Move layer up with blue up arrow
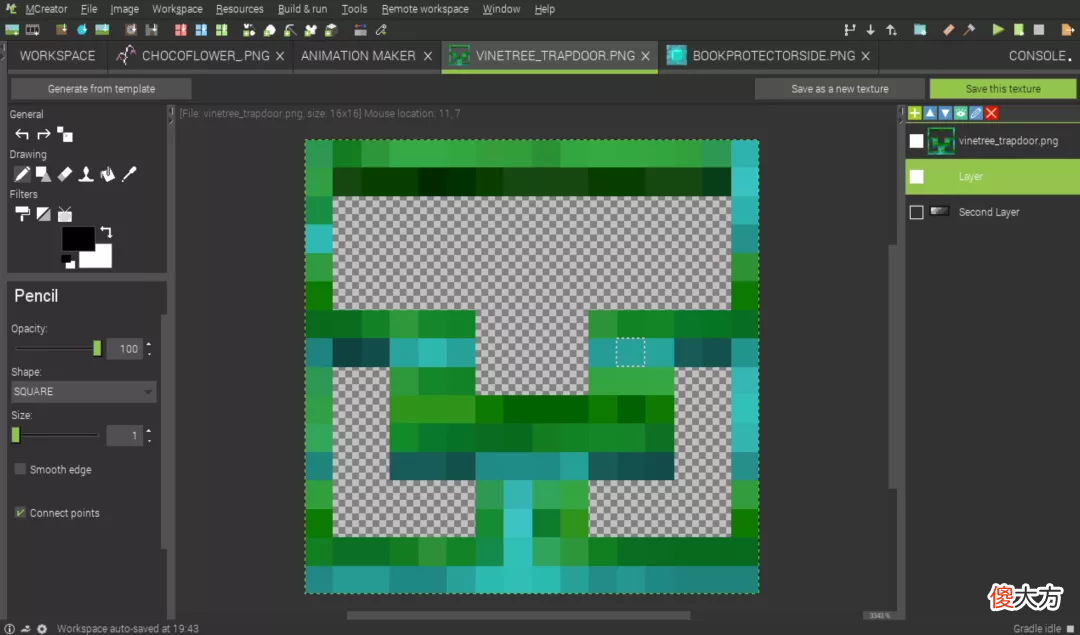This screenshot has width=1080, height=635. coord(930,113)
